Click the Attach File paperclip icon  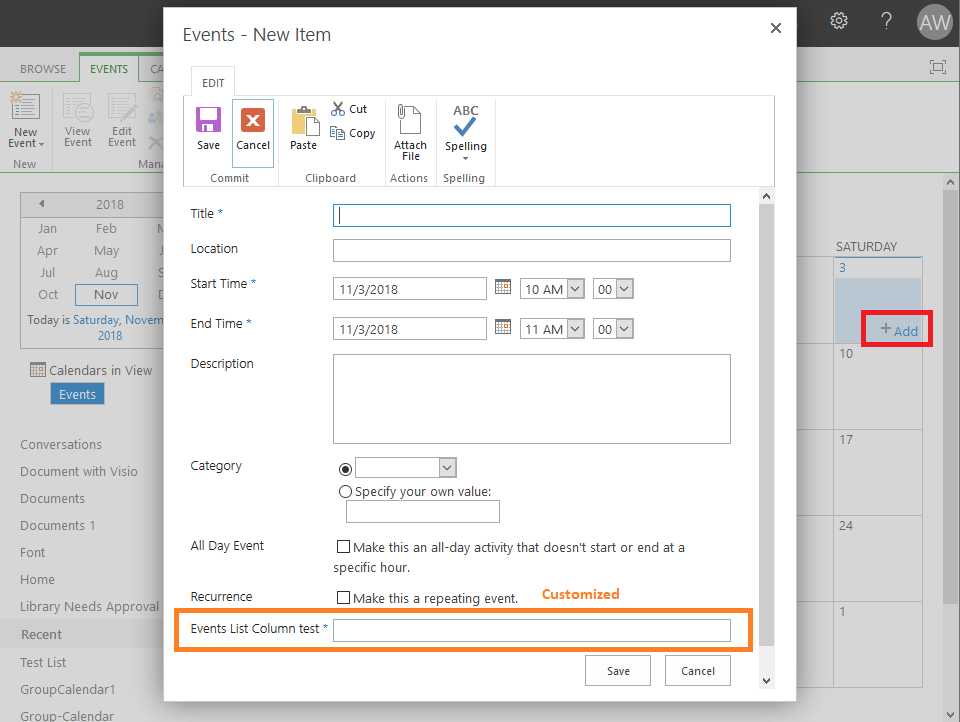410,119
